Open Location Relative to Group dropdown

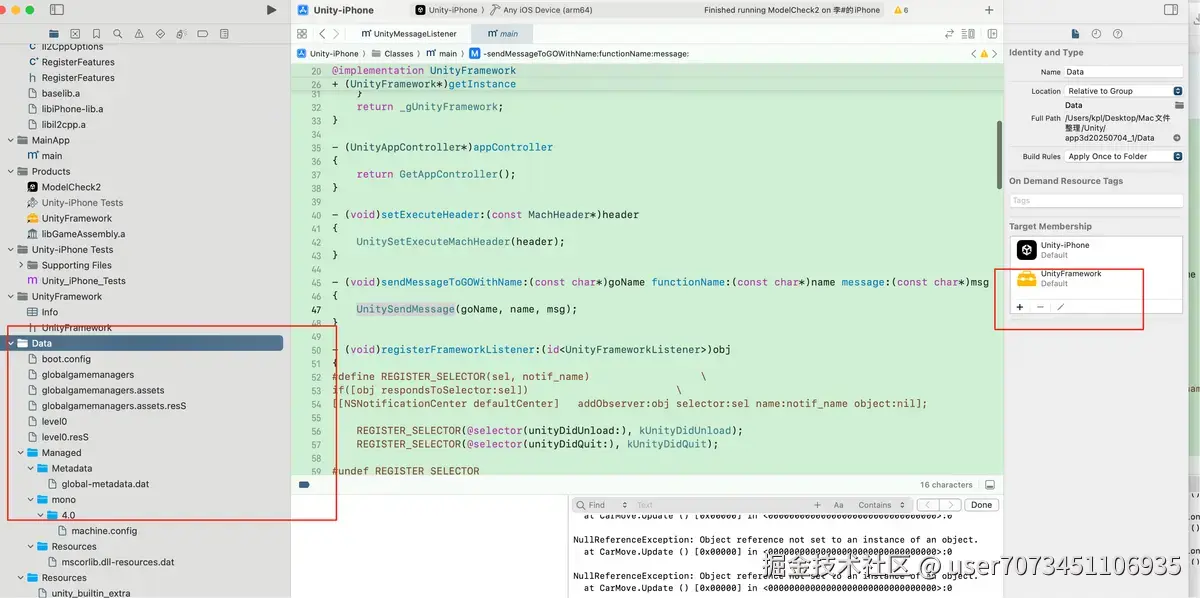[x=1123, y=91]
